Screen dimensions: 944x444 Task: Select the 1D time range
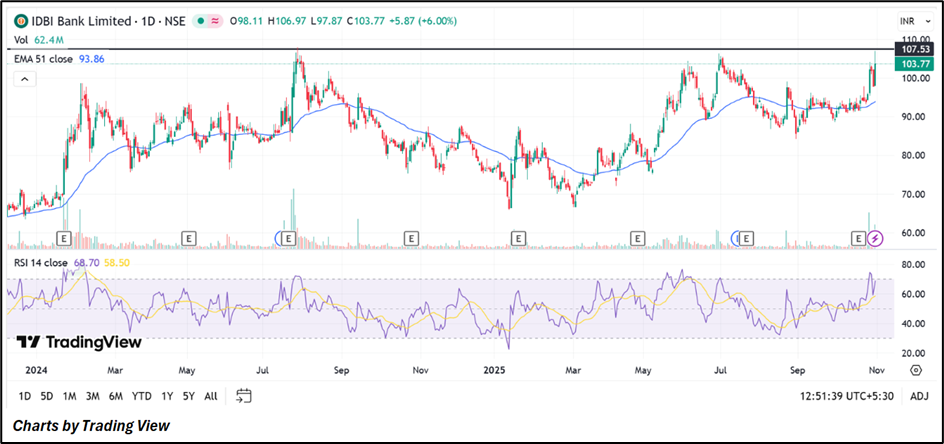pos(26,396)
